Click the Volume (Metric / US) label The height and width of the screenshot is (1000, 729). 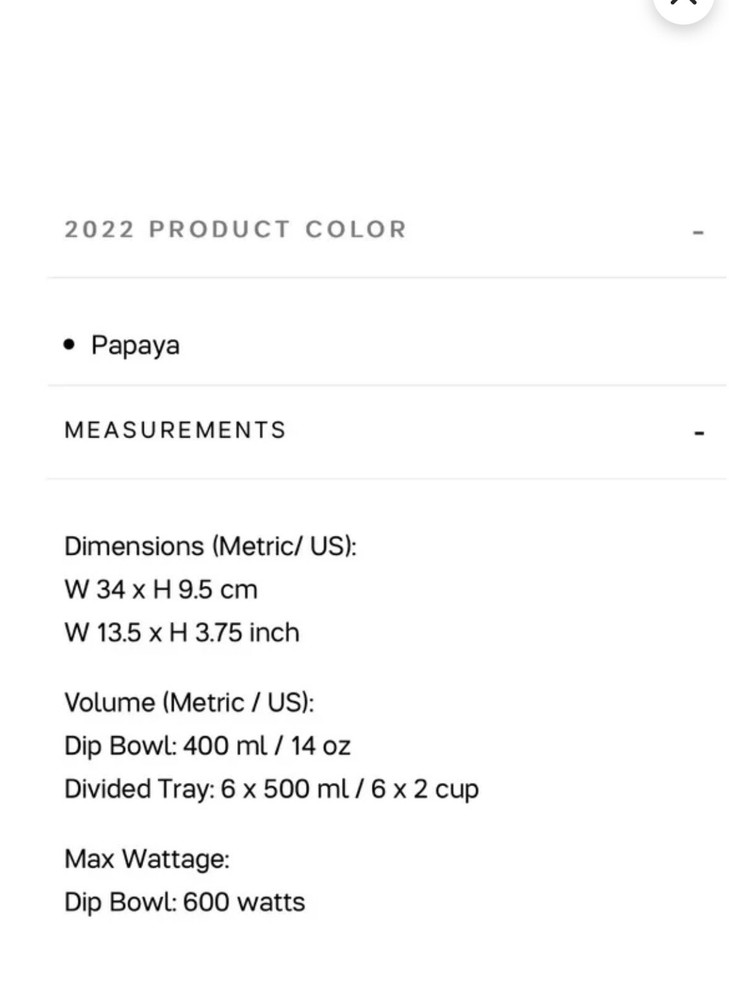point(189,702)
